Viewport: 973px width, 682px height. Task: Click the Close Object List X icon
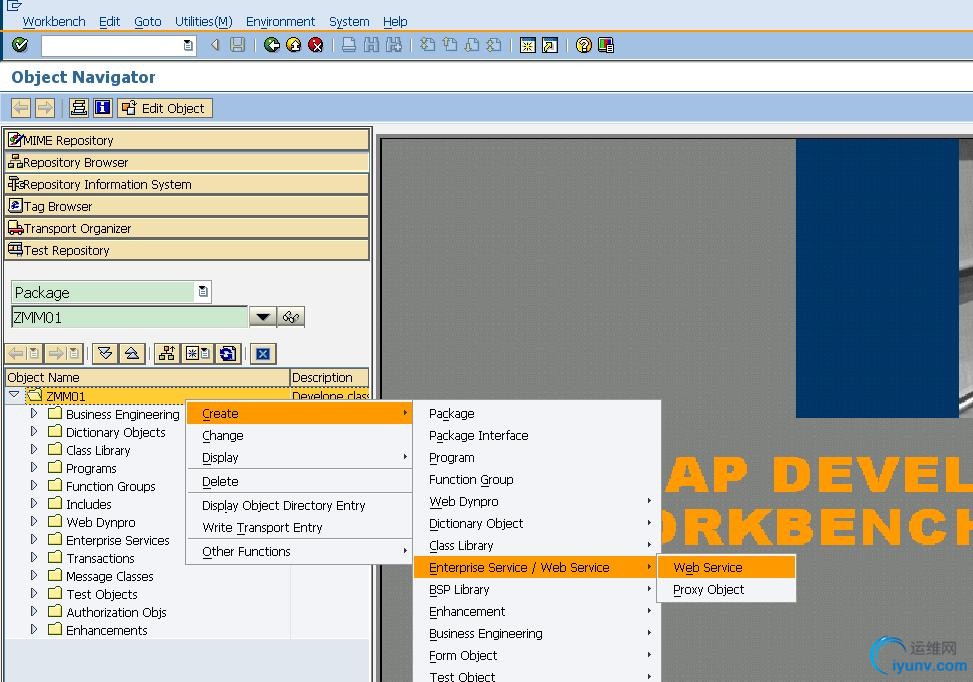[263, 354]
